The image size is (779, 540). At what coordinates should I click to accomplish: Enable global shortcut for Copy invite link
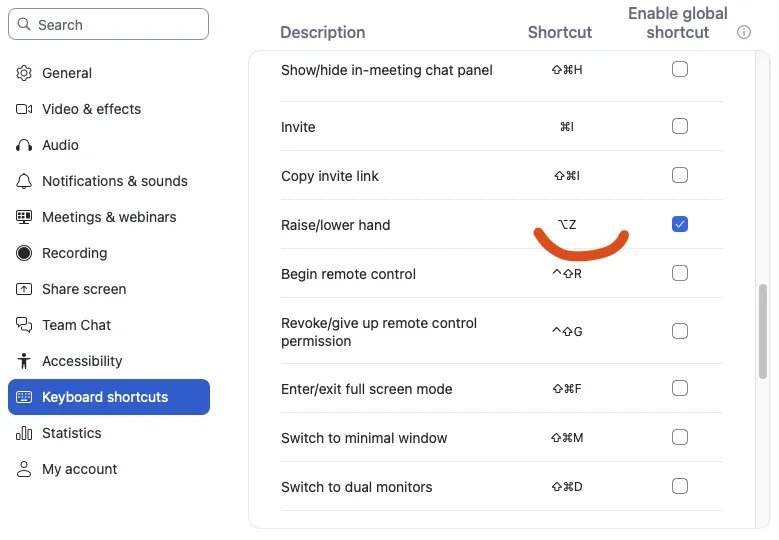pos(680,176)
